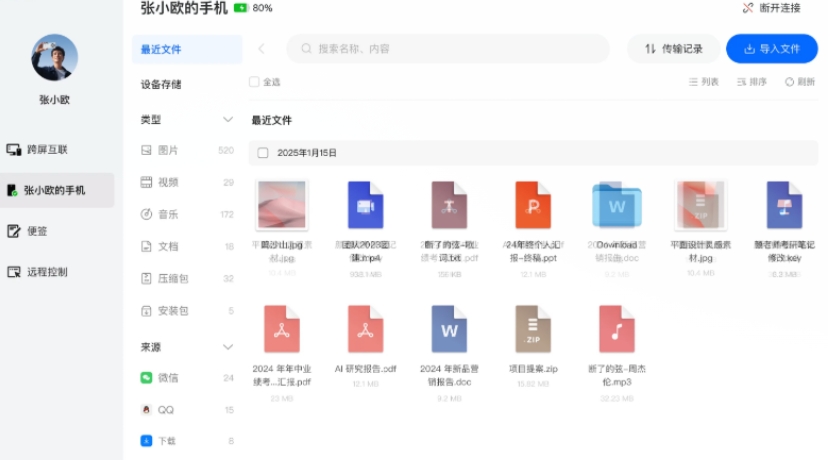Open the 便签 notes section

27,231
